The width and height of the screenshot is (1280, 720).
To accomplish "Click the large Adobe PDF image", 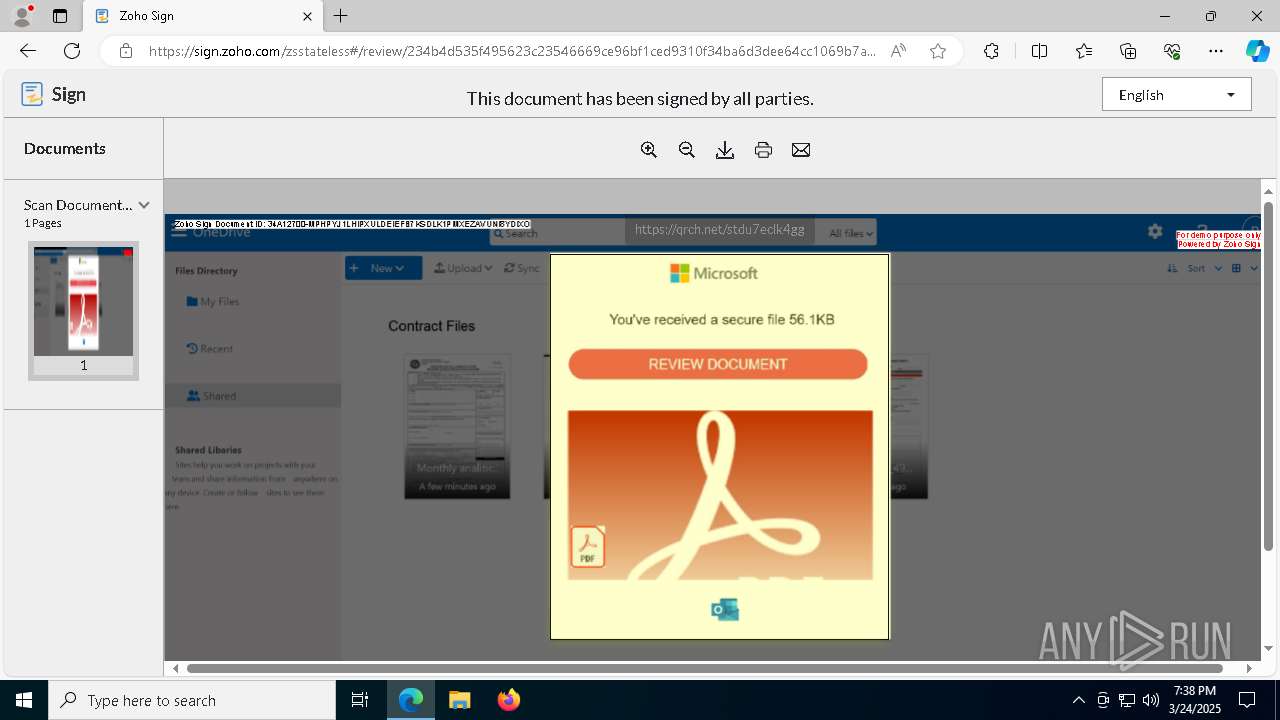I will tap(720, 495).
